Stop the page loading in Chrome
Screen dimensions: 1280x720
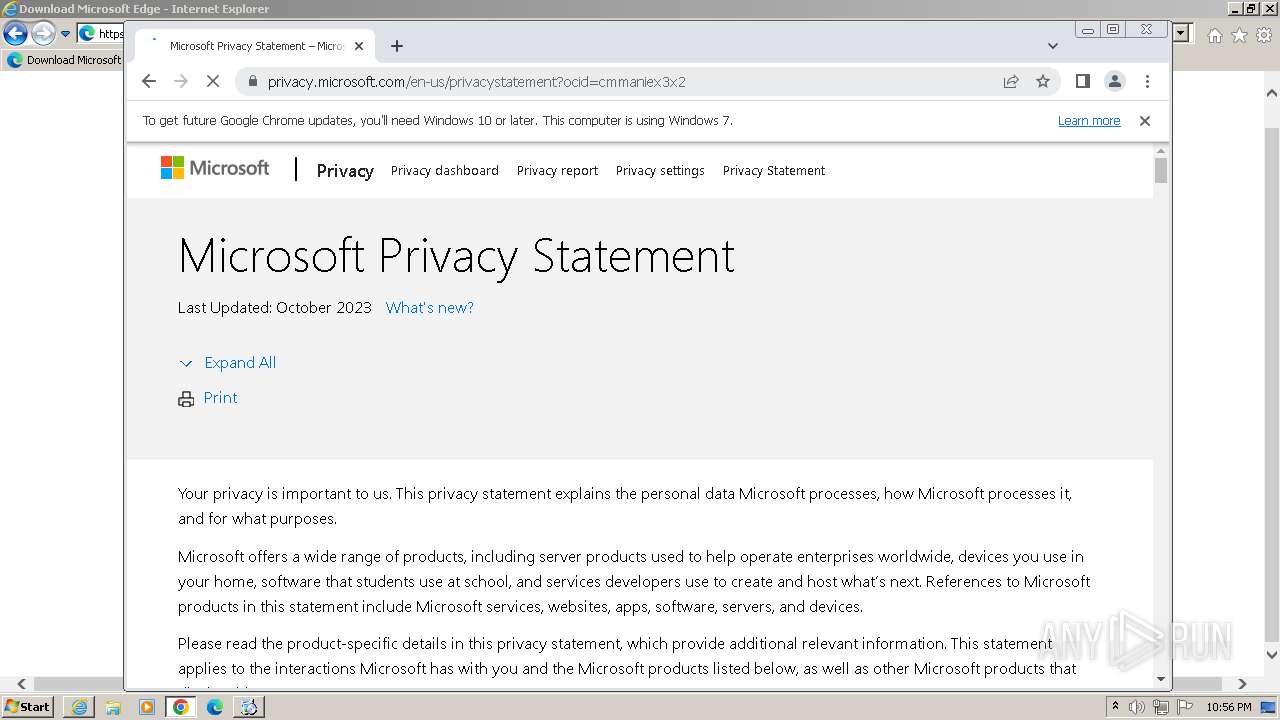(x=213, y=81)
